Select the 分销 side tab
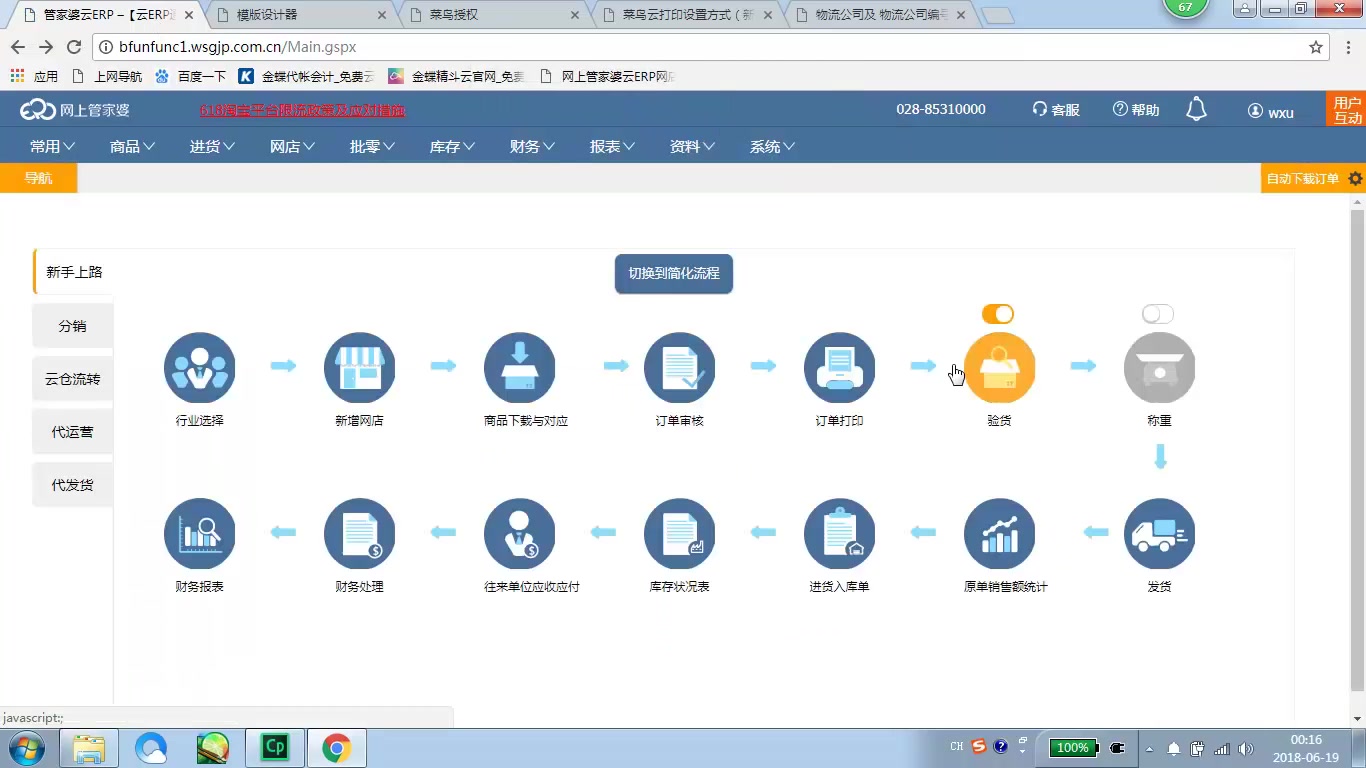Image resolution: width=1366 pixels, height=768 pixels. click(x=72, y=326)
